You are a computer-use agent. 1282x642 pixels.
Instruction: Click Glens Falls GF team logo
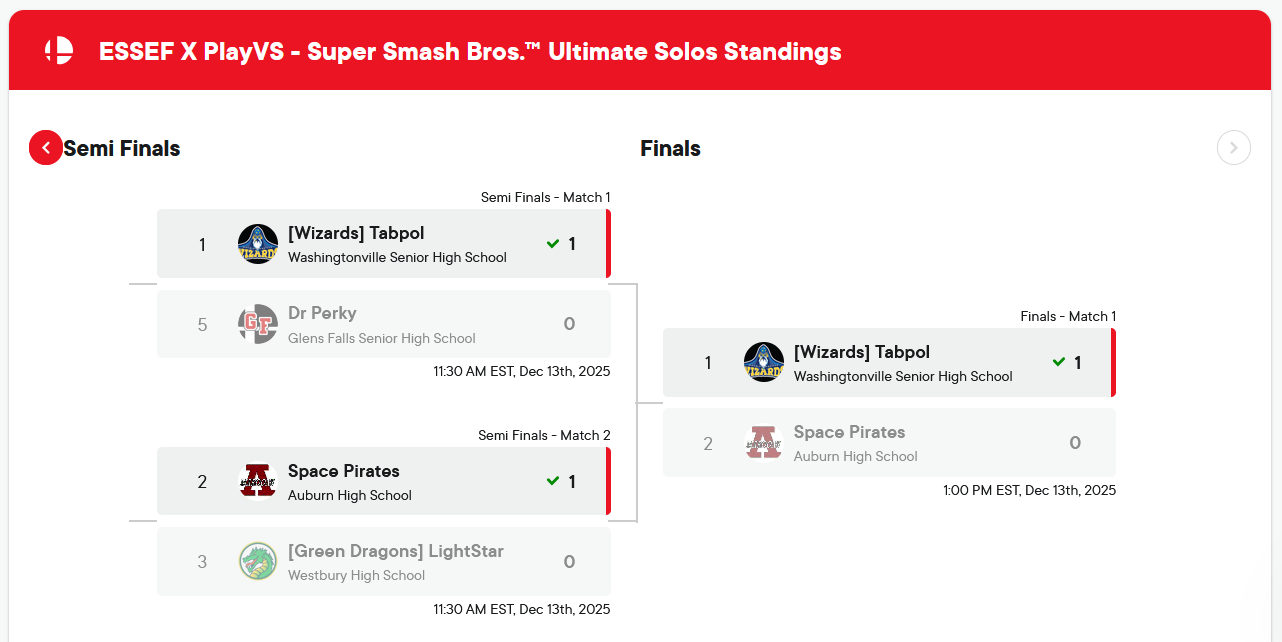pos(258,324)
